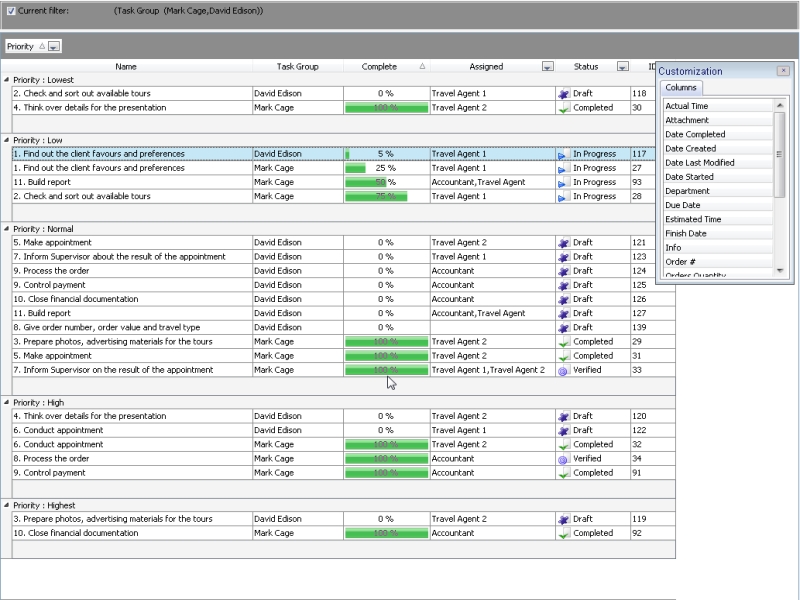Click the 50 % progress bar for Build report
The height and width of the screenshot is (600, 800).
point(387,183)
